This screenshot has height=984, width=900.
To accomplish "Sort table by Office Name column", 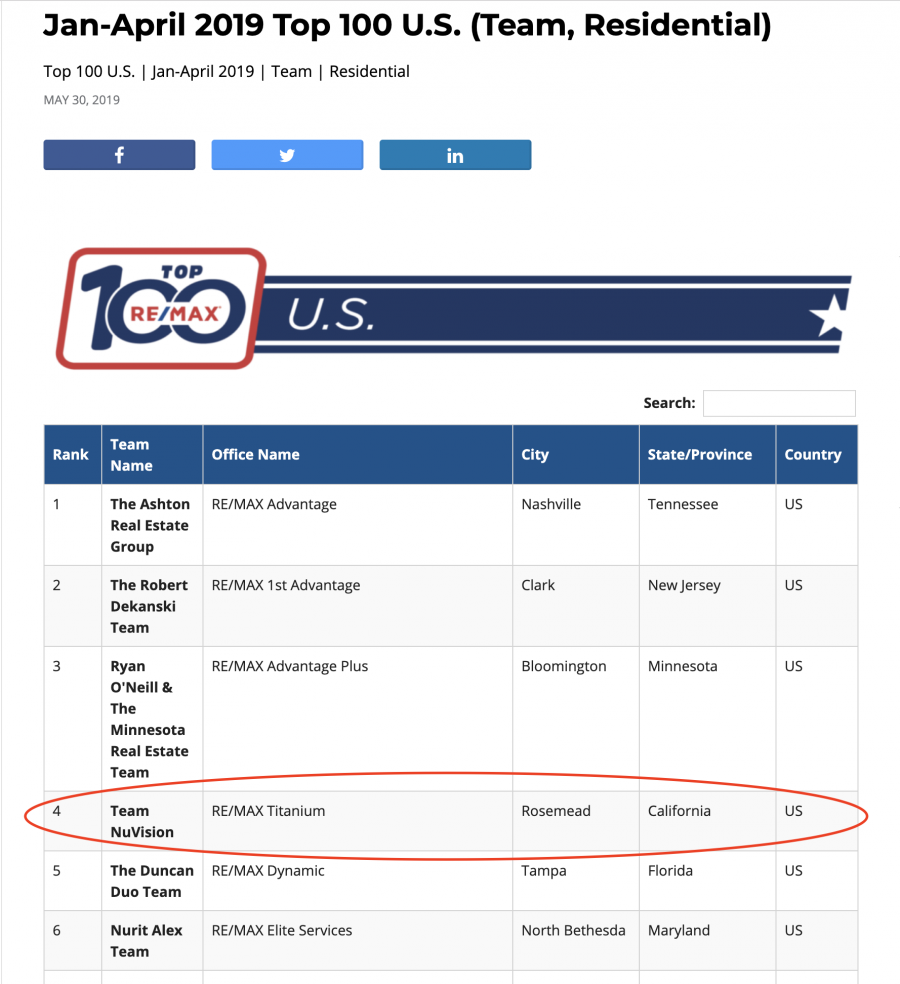I will pos(358,454).
